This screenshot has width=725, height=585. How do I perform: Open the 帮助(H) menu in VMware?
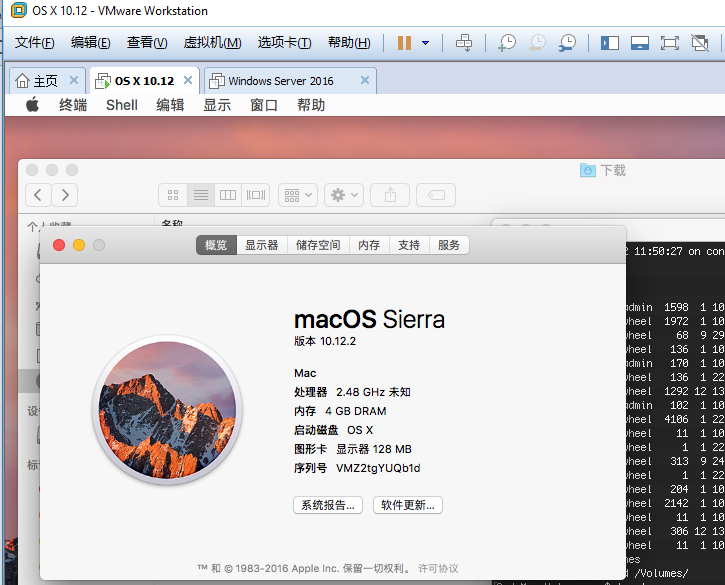(349, 43)
